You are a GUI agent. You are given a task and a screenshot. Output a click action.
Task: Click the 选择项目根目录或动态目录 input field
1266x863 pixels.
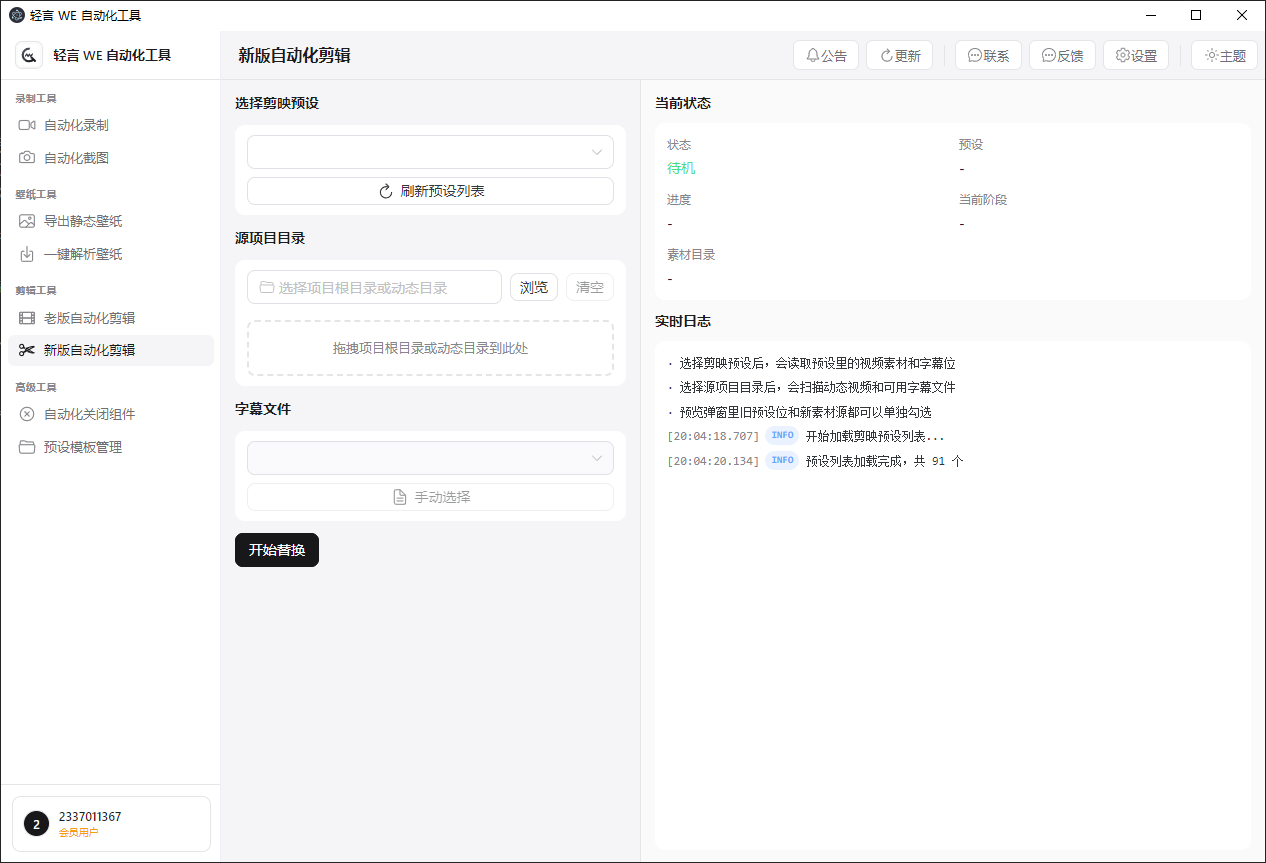click(374, 287)
